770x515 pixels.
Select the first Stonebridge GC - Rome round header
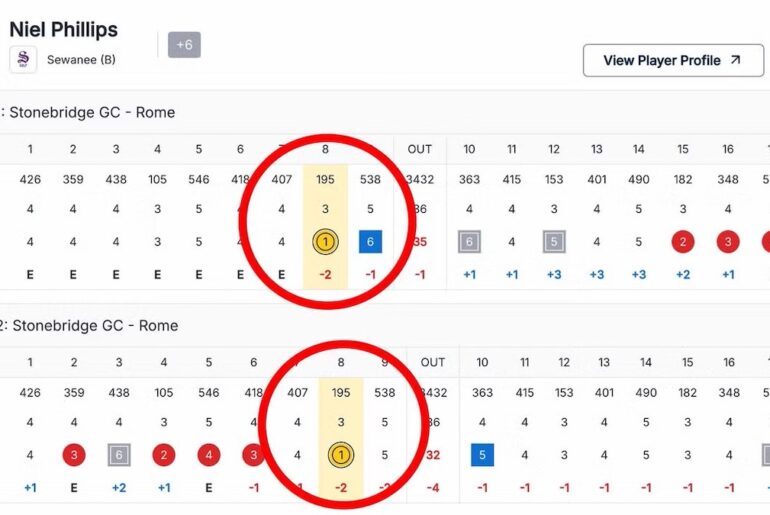[90, 112]
